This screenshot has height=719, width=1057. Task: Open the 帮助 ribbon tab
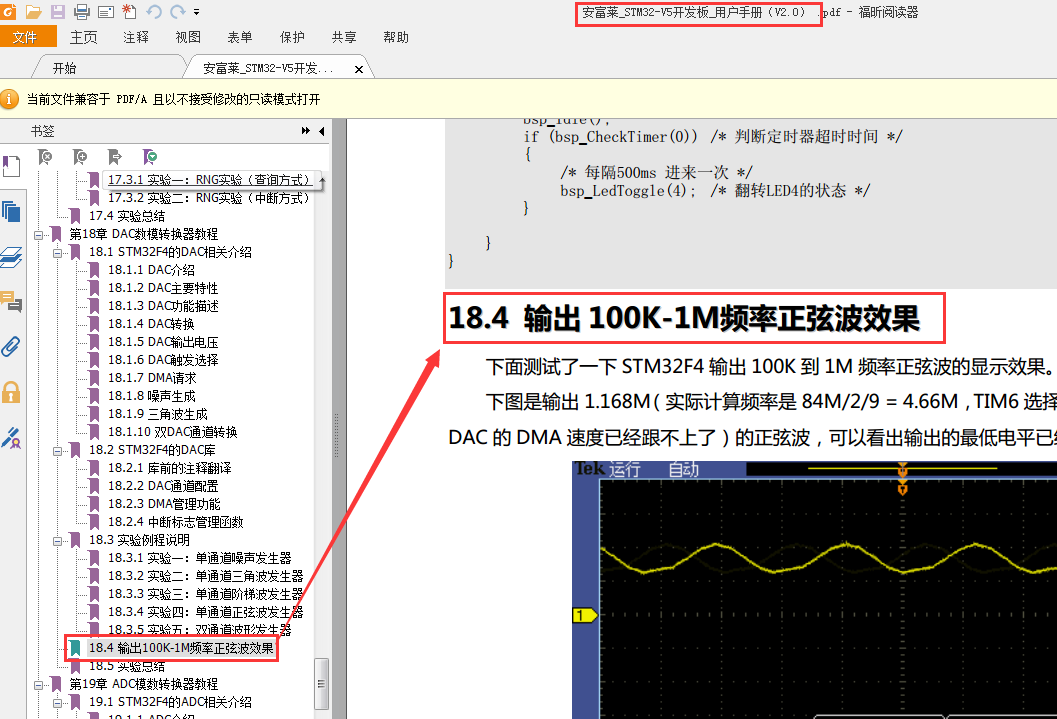coord(396,37)
